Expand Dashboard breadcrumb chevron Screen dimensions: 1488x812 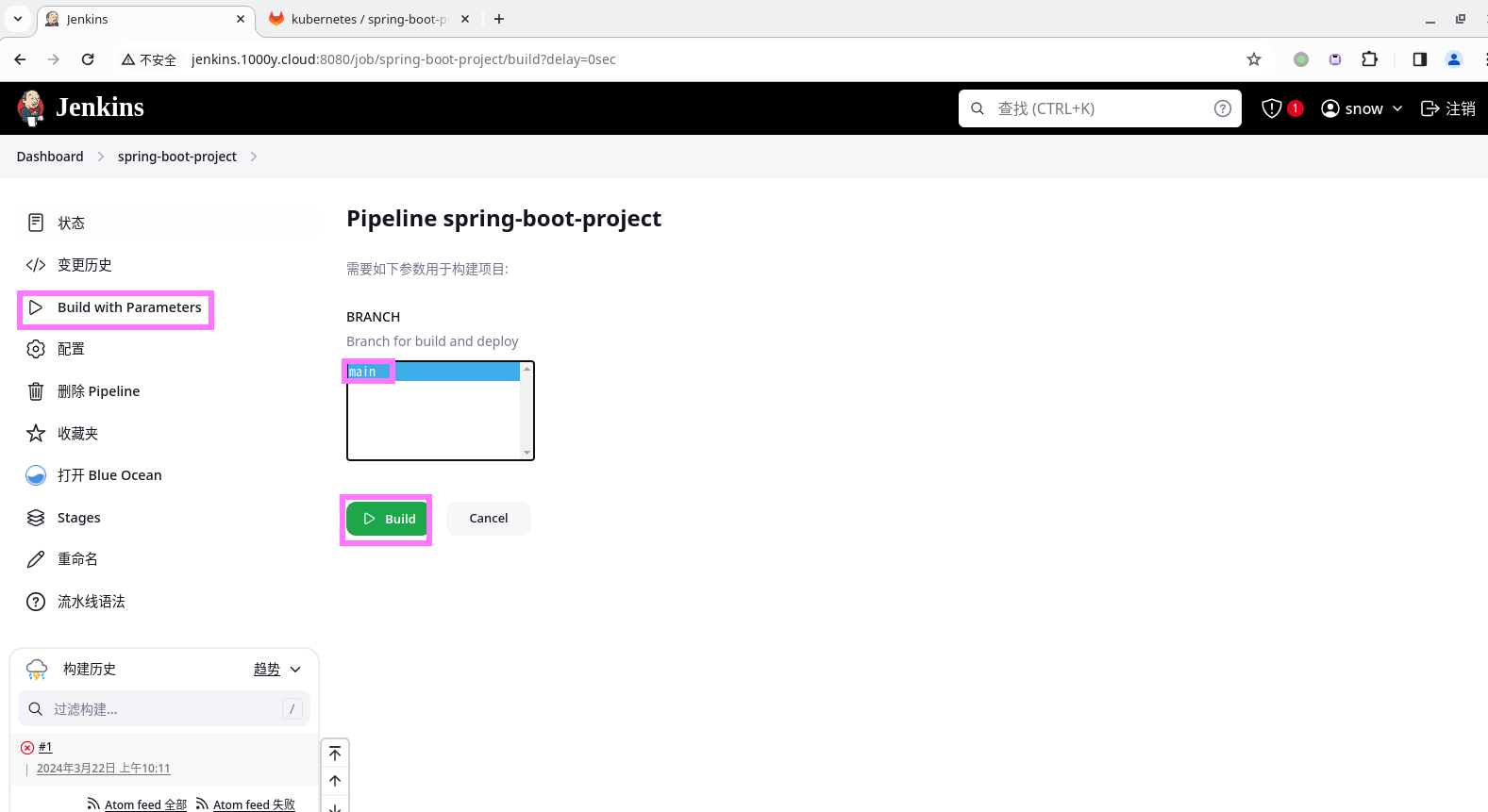(x=101, y=157)
